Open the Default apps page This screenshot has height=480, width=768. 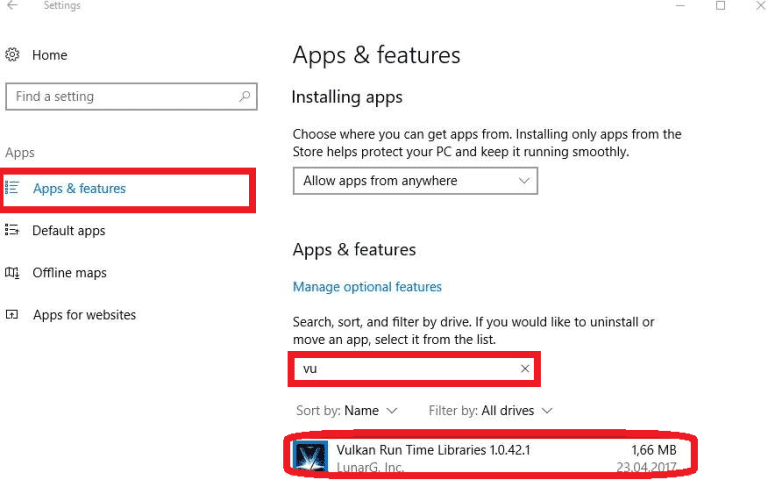[68, 230]
